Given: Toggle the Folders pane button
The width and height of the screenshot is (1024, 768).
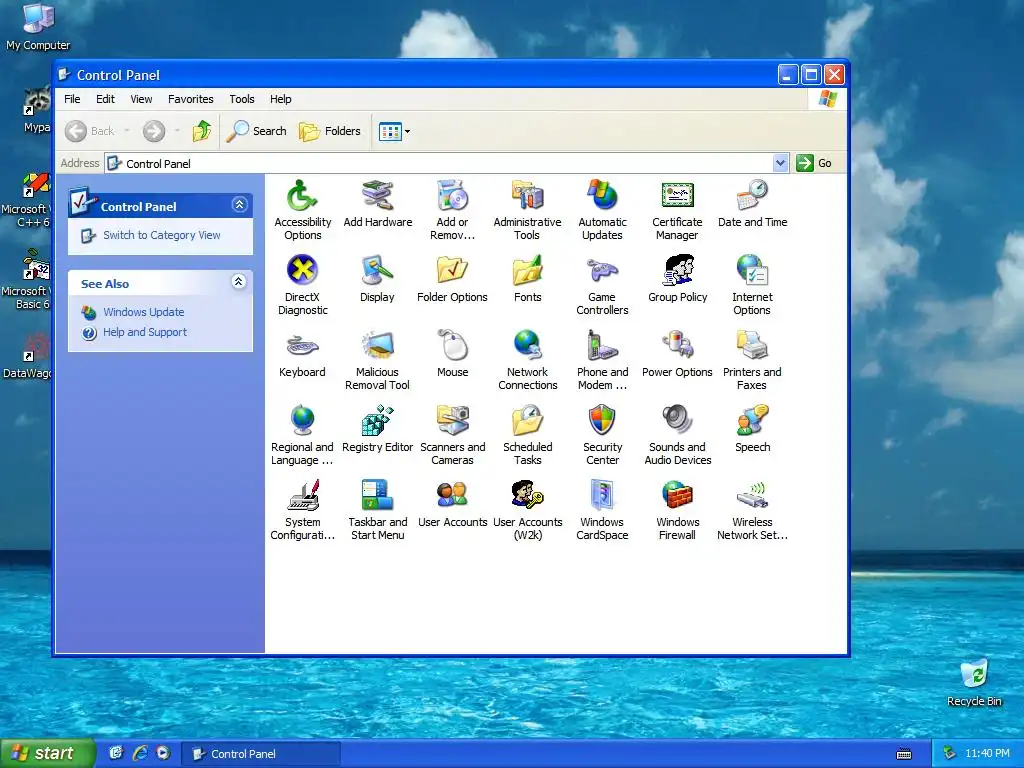Looking at the screenshot, I should point(330,131).
